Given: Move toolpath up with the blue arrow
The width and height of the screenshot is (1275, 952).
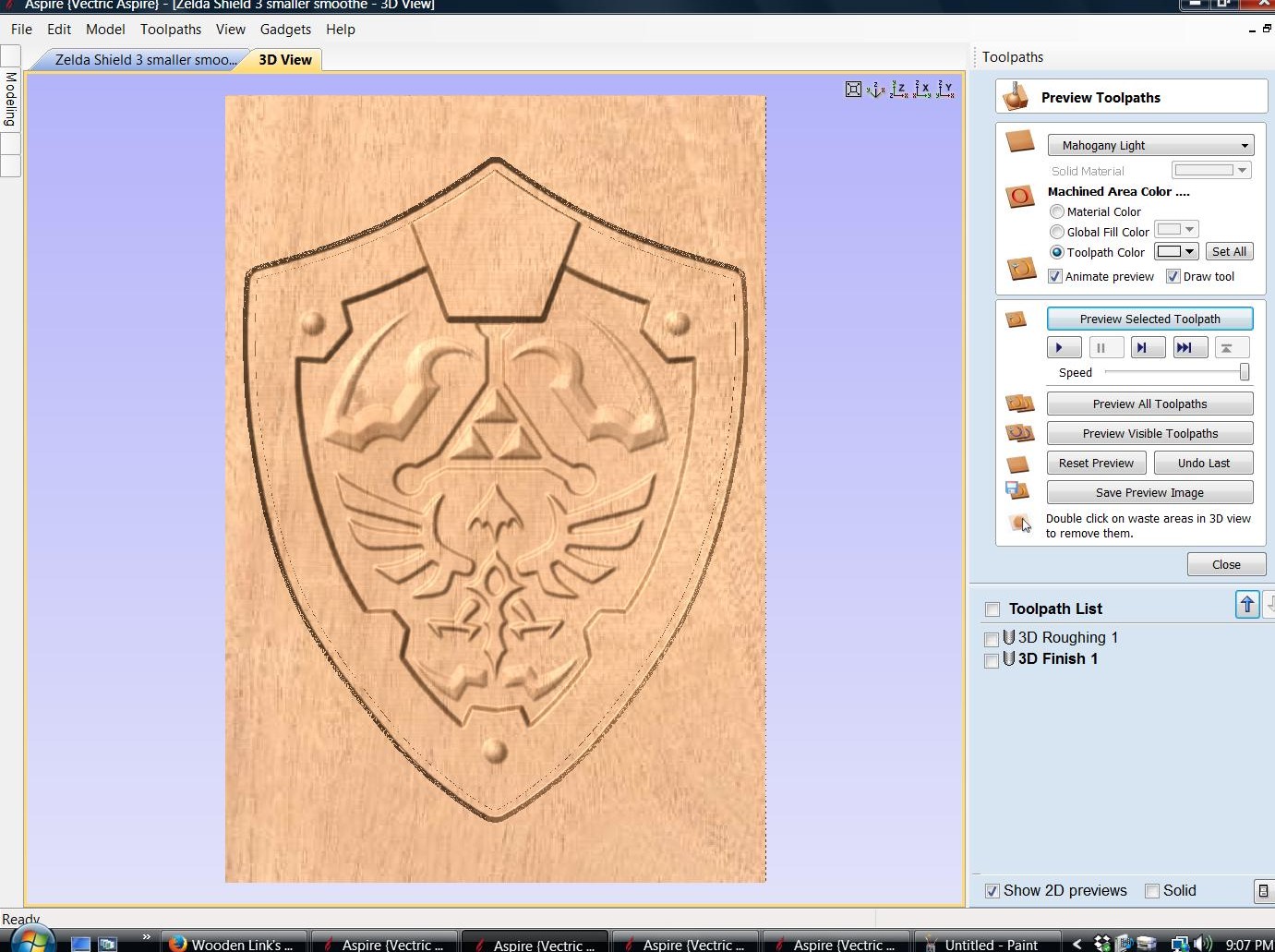Looking at the screenshot, I should pyautogui.click(x=1247, y=605).
